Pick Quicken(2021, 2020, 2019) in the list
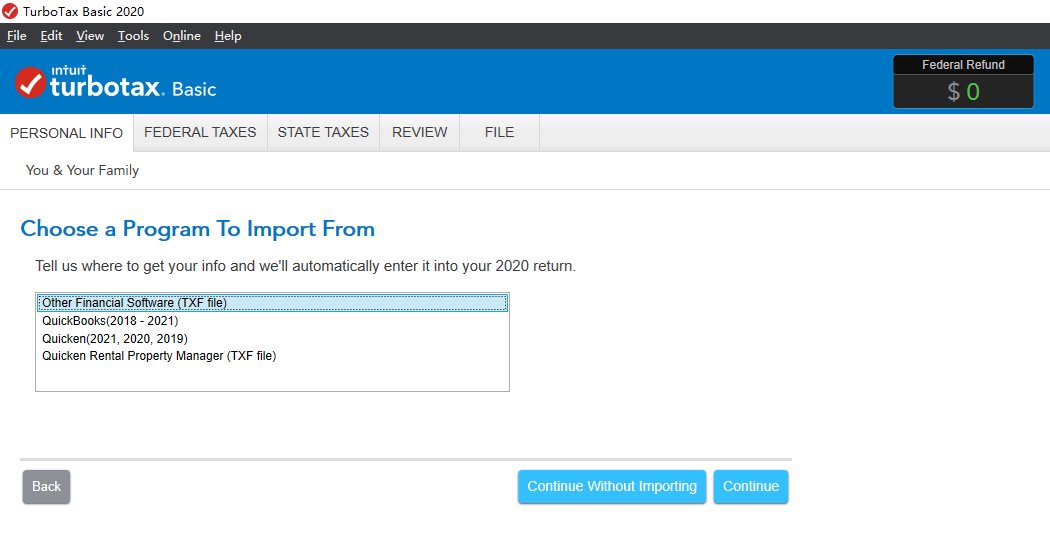 (115, 339)
